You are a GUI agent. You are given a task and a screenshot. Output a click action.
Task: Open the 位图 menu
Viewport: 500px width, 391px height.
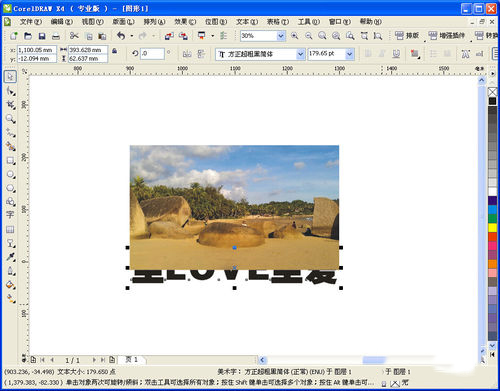coord(216,22)
